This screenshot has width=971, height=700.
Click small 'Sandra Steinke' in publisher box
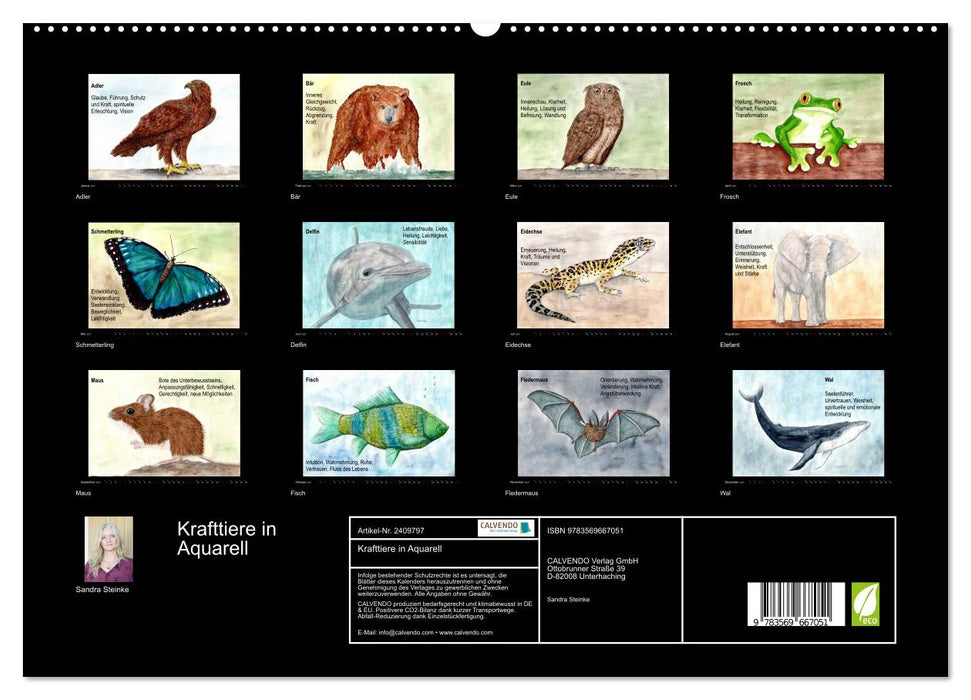click(x=568, y=599)
